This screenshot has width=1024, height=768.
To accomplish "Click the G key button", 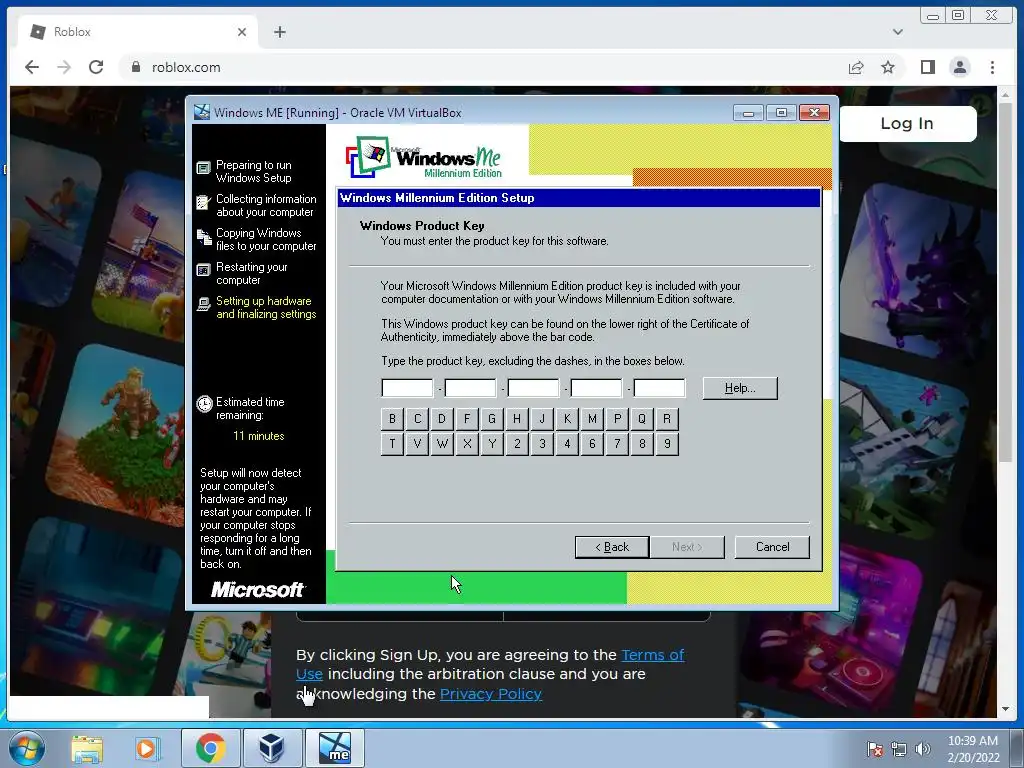I will click(x=492, y=419).
